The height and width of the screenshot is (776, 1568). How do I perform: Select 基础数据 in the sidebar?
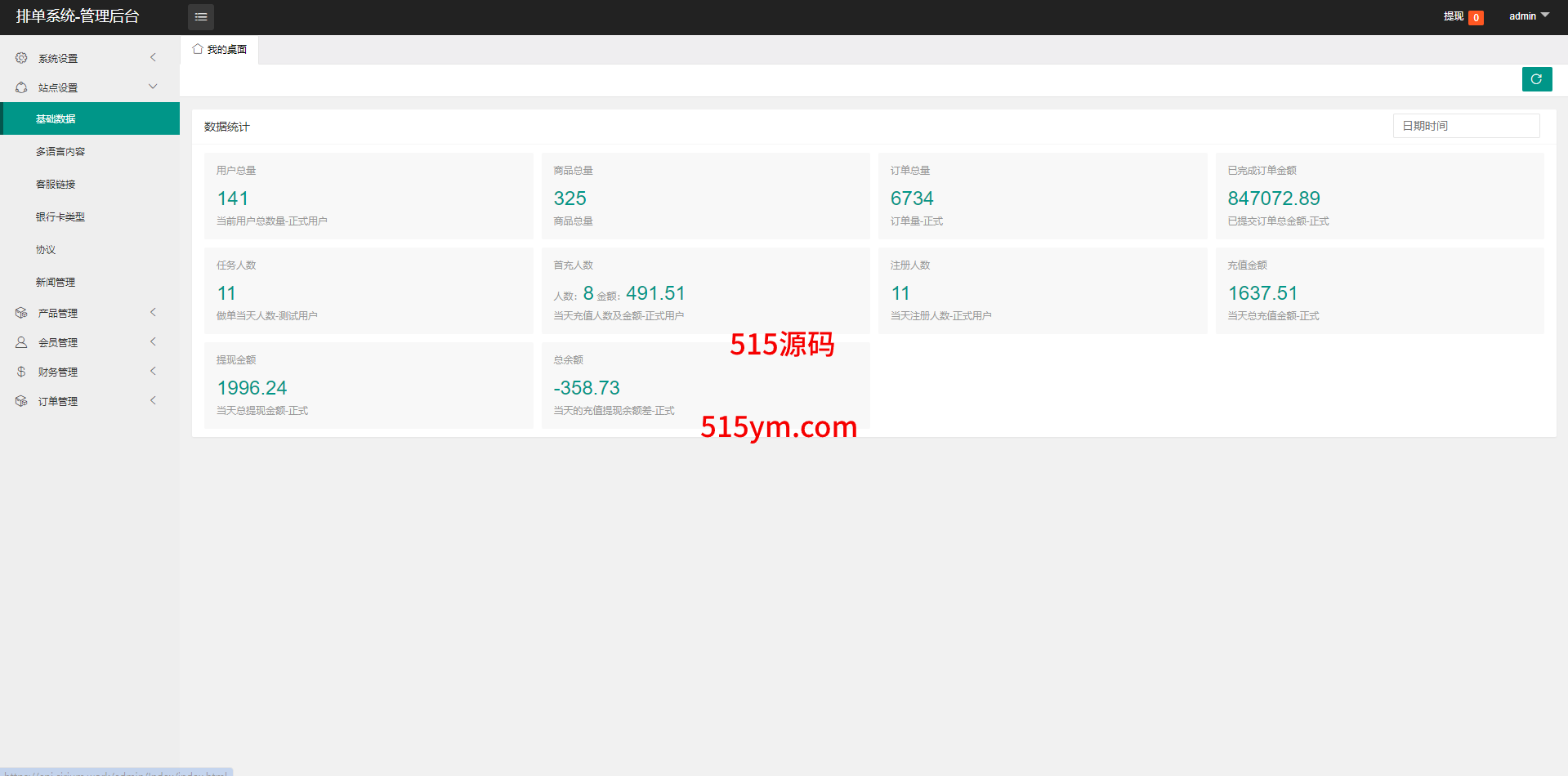tap(56, 119)
